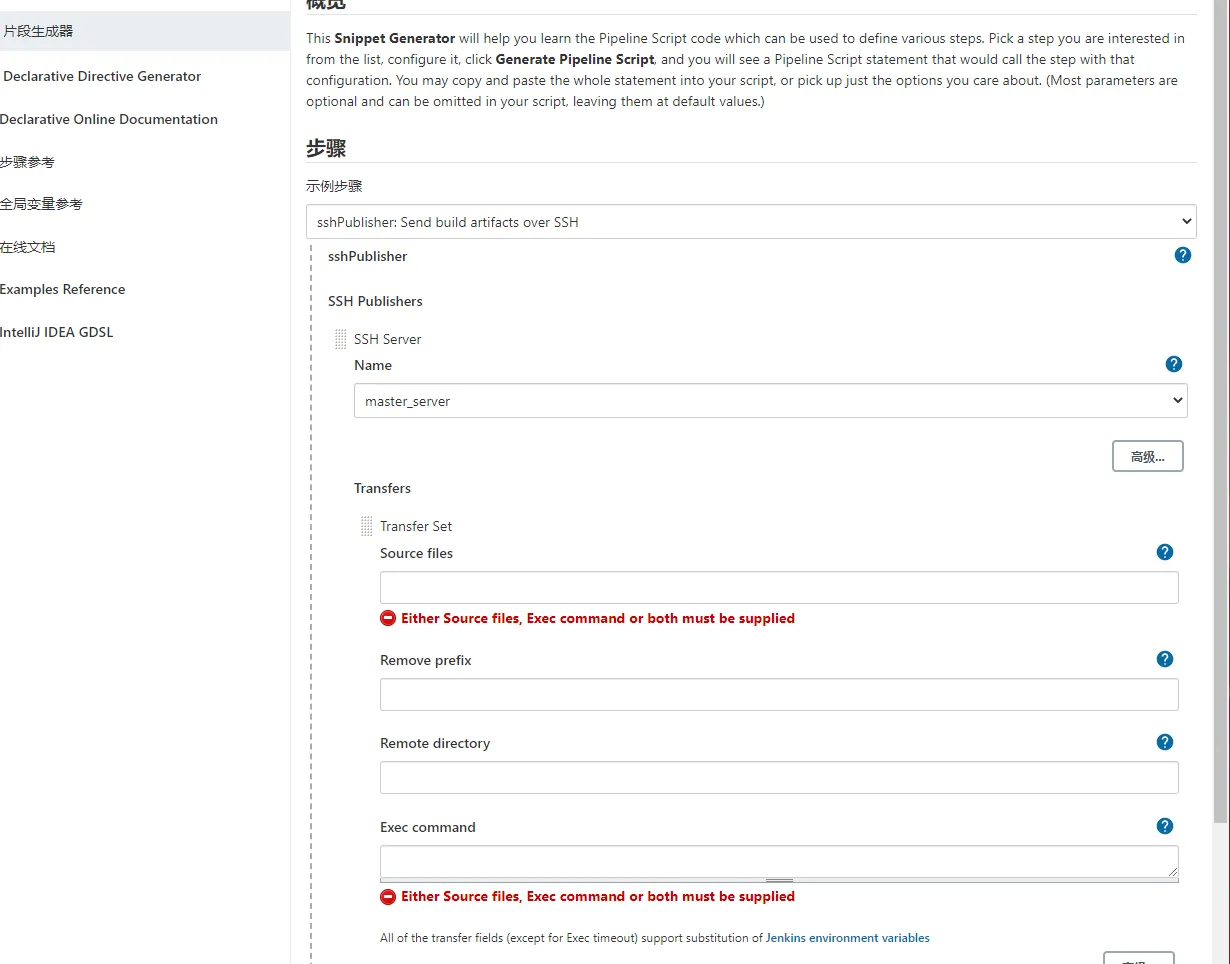Open IntelliJ IDEA GDSL link
The width and height of the screenshot is (1230, 964).
click(x=57, y=332)
